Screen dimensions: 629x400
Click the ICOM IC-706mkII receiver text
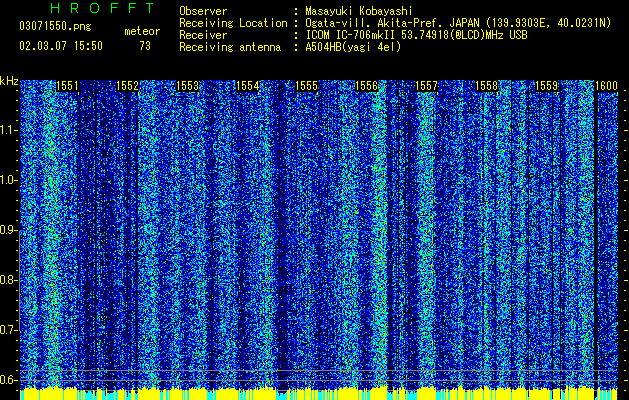pyautogui.click(x=416, y=35)
